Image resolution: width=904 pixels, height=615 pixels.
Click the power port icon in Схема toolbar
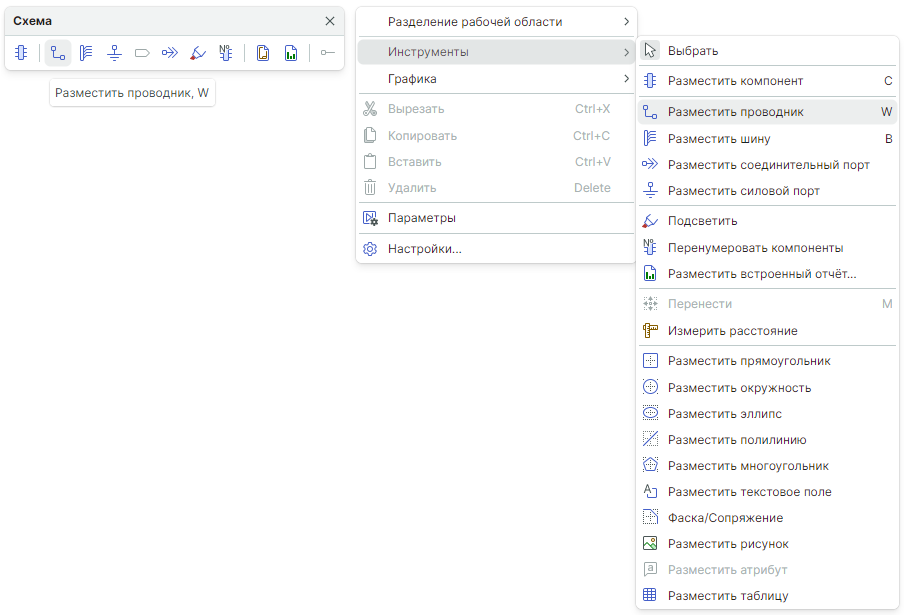114,53
